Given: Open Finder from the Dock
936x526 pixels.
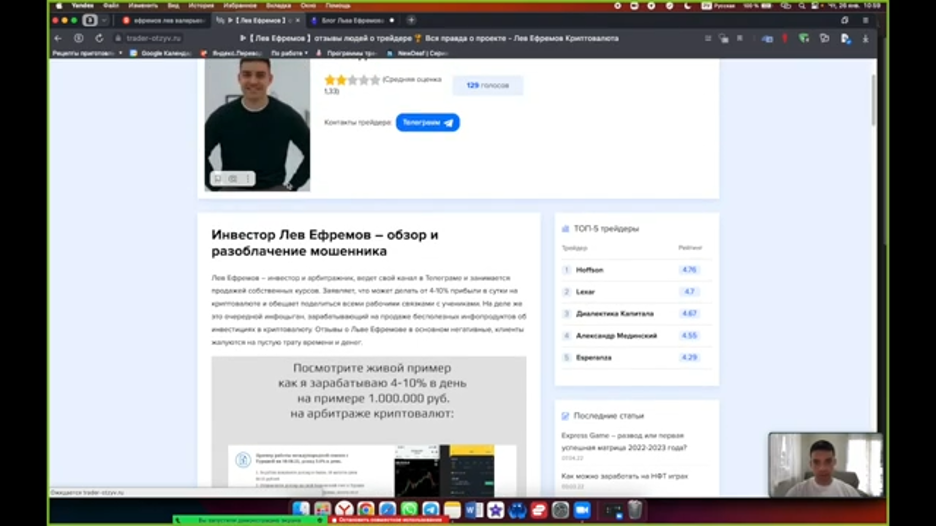Looking at the screenshot, I should [300, 509].
